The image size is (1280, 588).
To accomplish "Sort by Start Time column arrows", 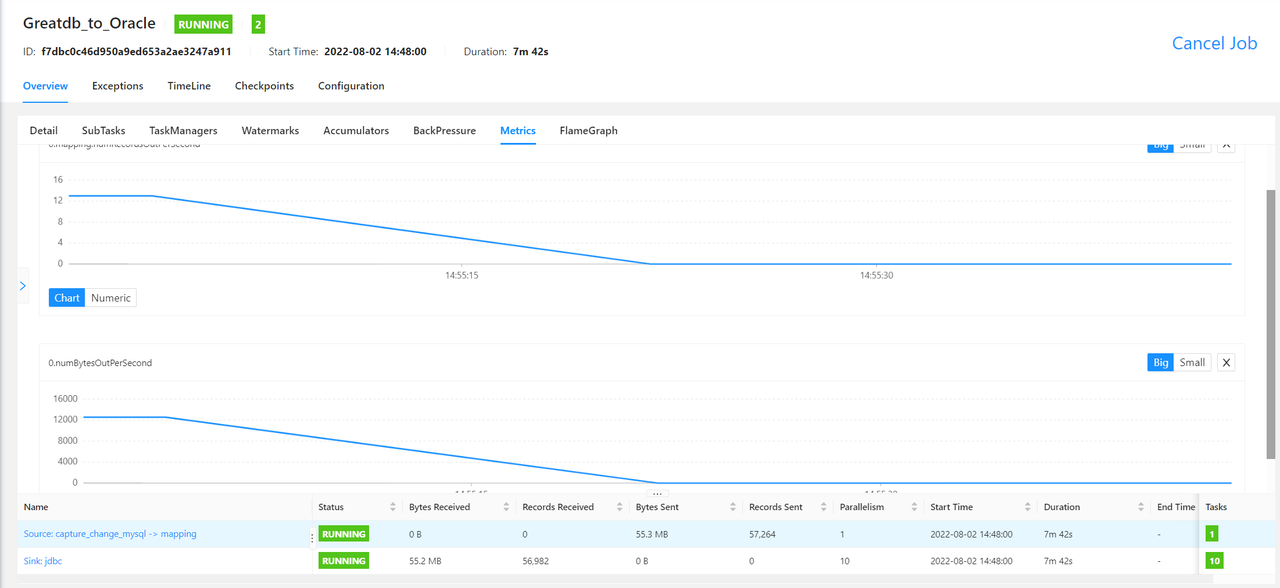I will point(1027,507).
